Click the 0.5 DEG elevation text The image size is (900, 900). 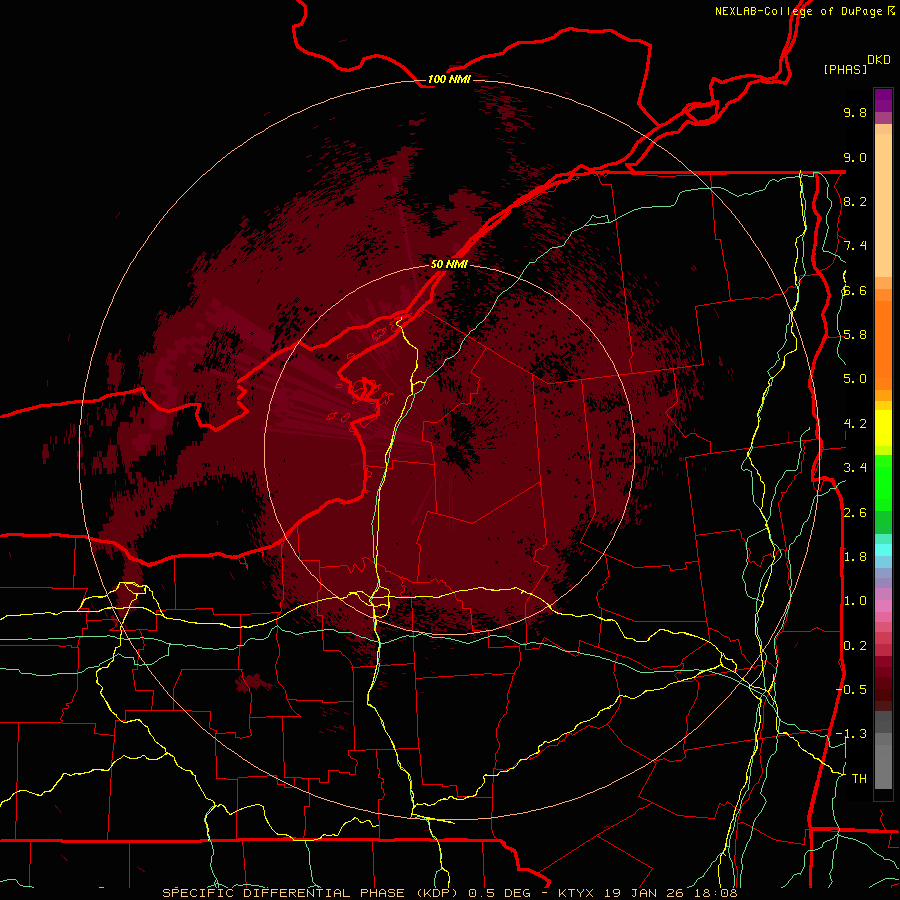tap(501, 893)
